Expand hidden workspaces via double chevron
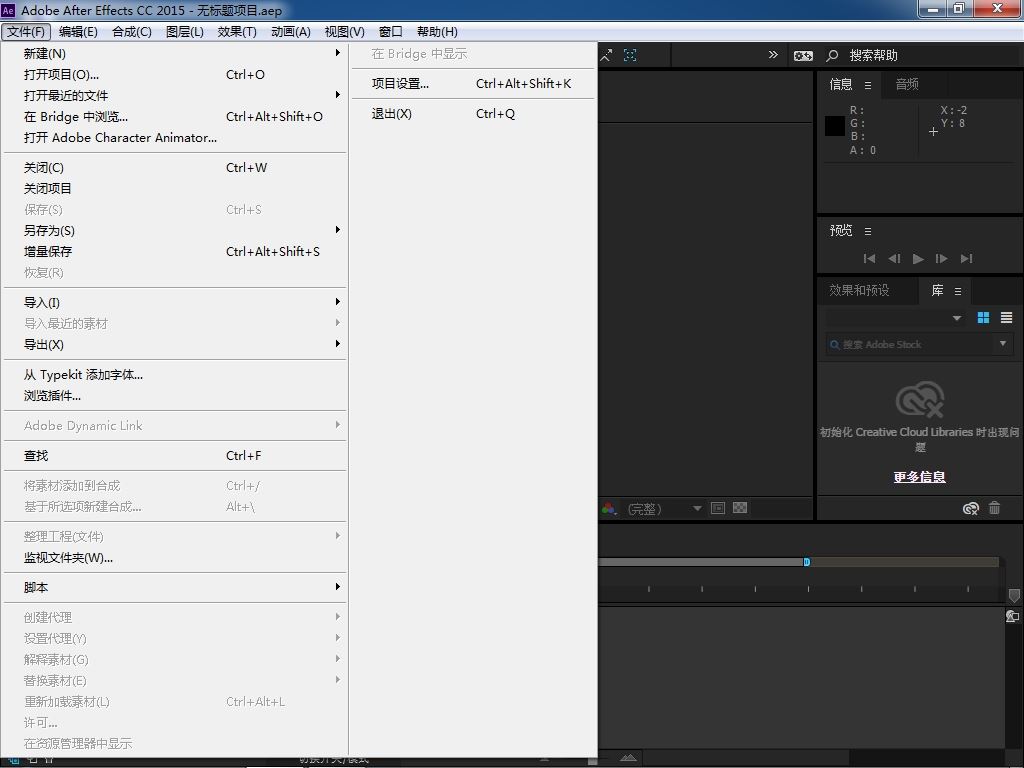Screen dimensions: 1024x768 [x=773, y=55]
